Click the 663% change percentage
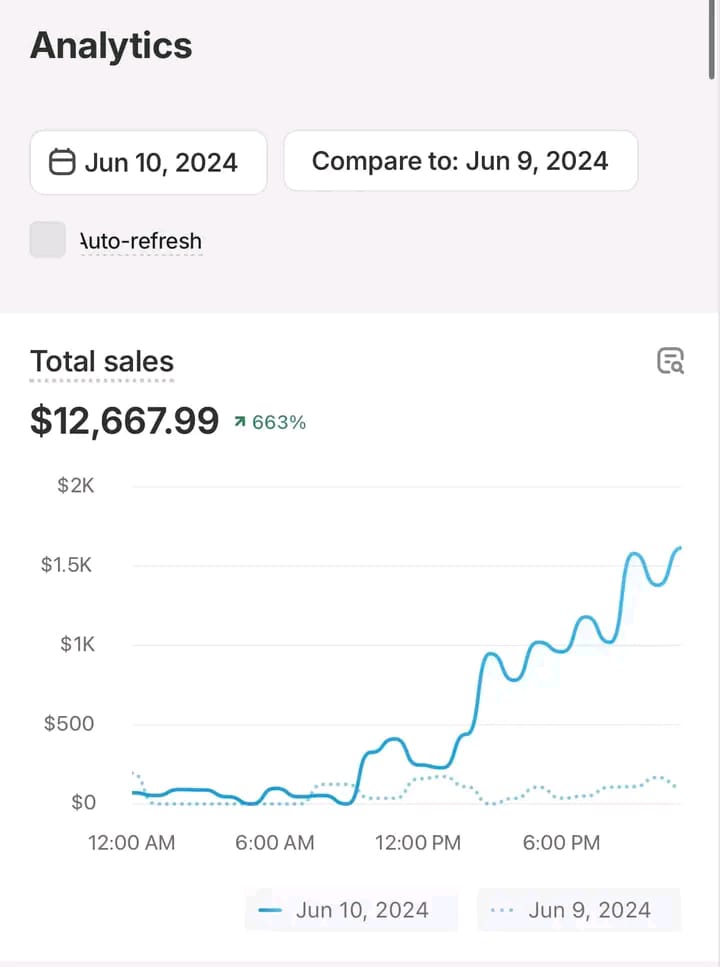 (279, 423)
